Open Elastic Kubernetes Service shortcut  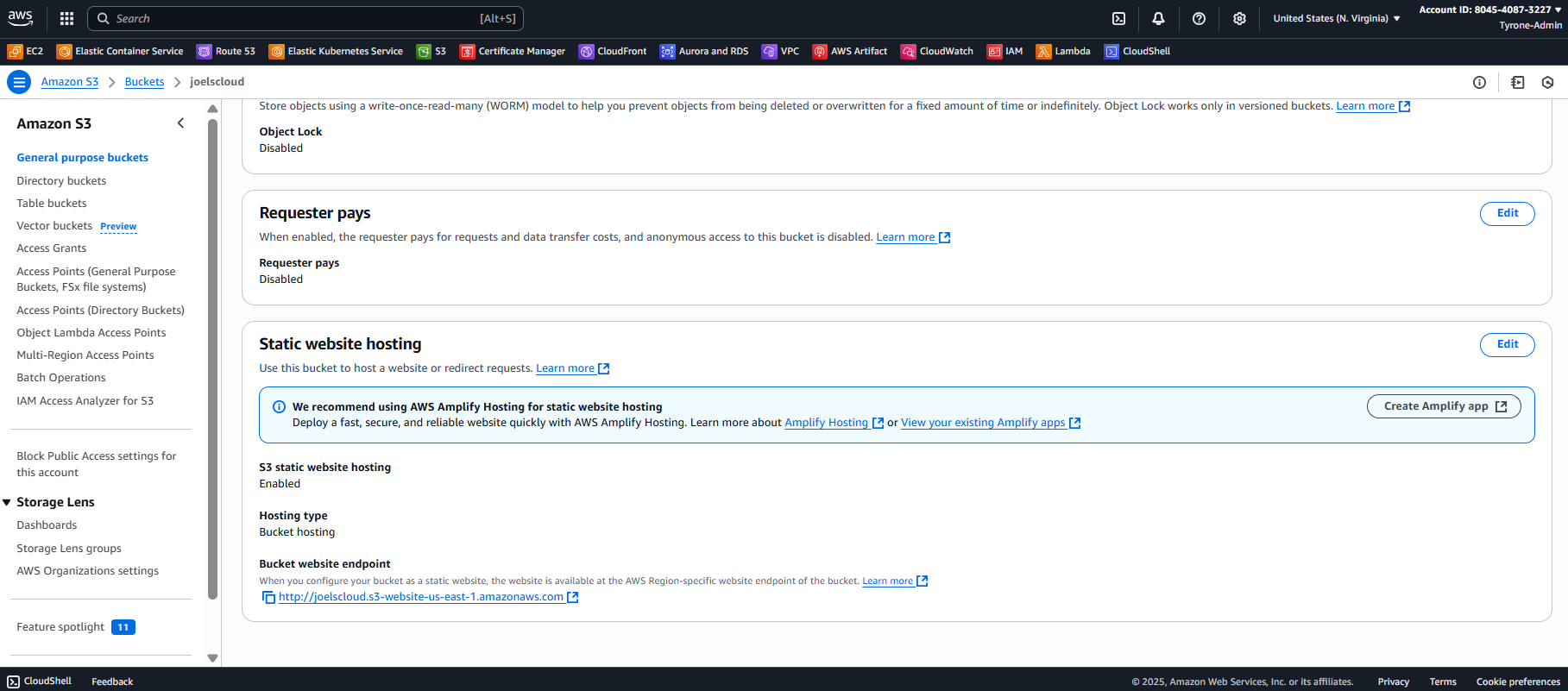coord(336,51)
